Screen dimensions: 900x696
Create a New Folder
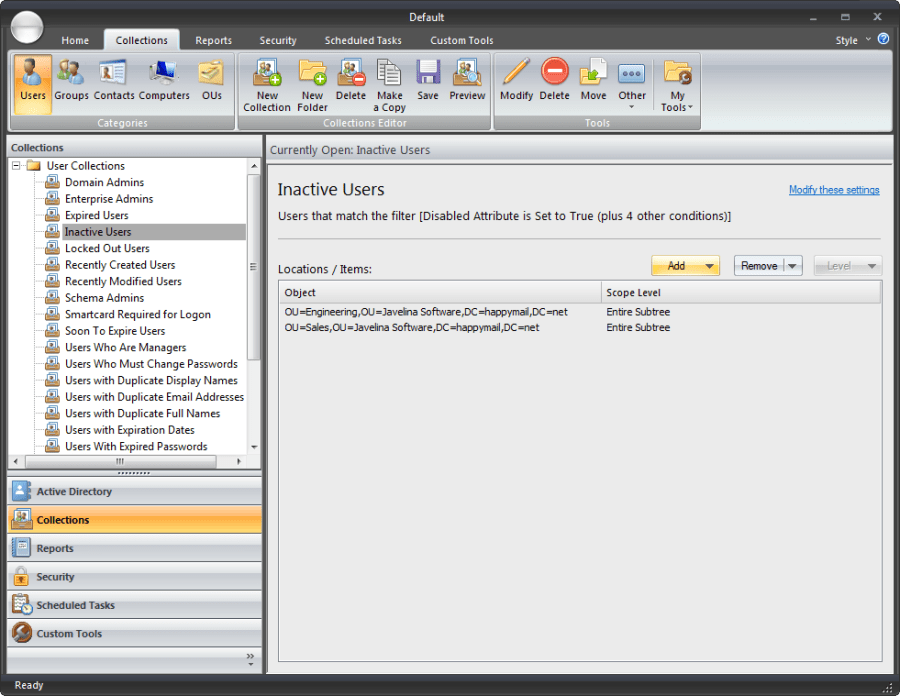click(312, 84)
